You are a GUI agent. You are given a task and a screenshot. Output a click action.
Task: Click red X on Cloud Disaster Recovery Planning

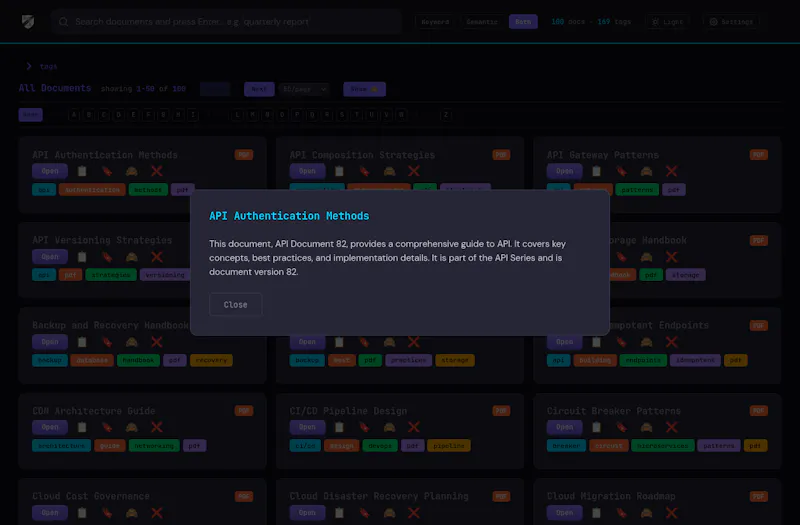(414, 512)
